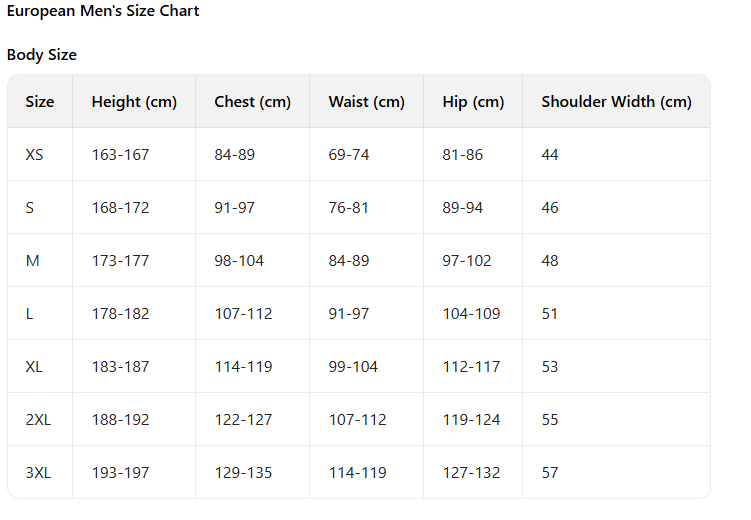The image size is (751, 520).
Task: Click the XS size cell
Action: pyautogui.click(x=35, y=155)
